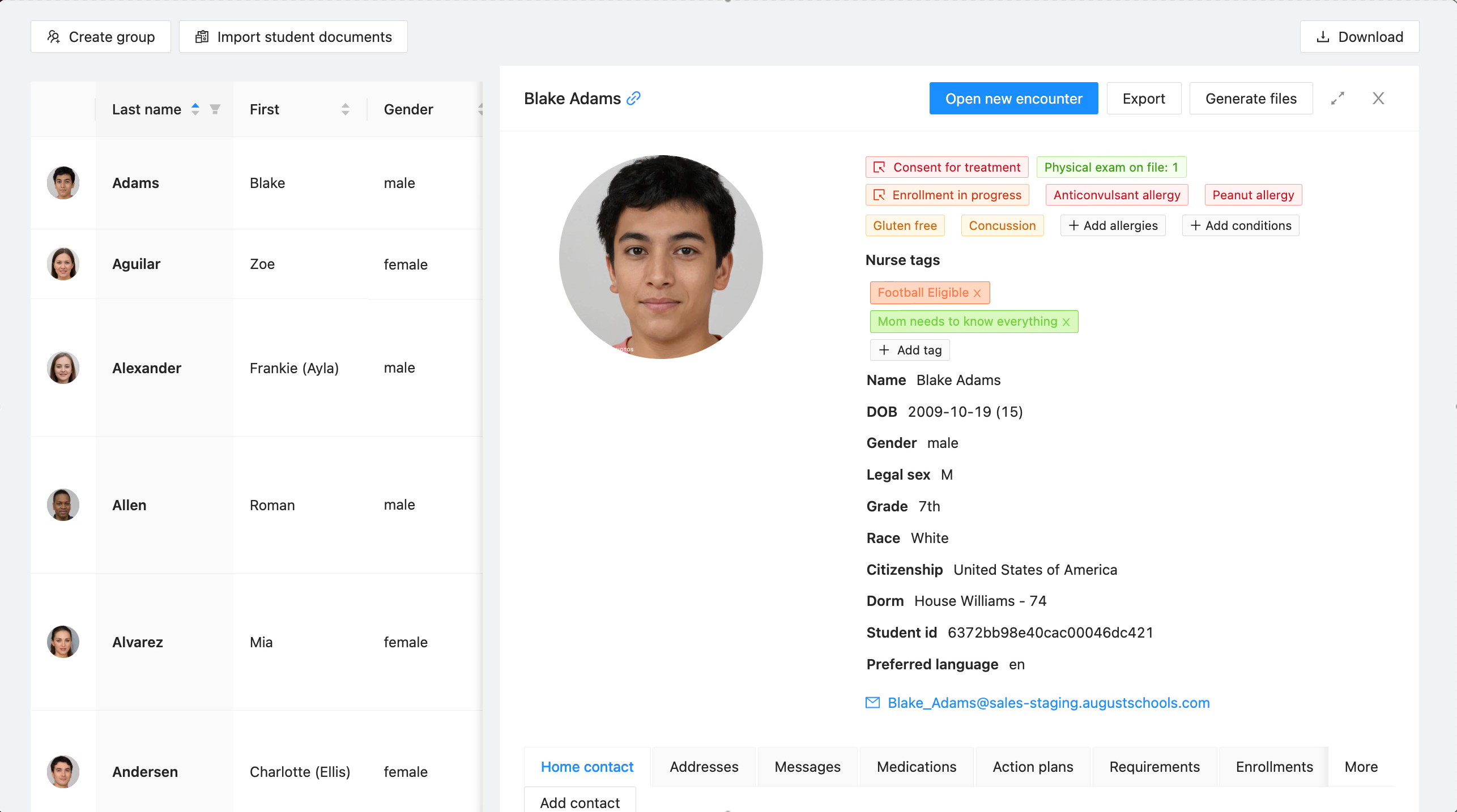The image size is (1457, 812).
Task: Click Blake Adams's large profile photo
Action: [x=661, y=257]
